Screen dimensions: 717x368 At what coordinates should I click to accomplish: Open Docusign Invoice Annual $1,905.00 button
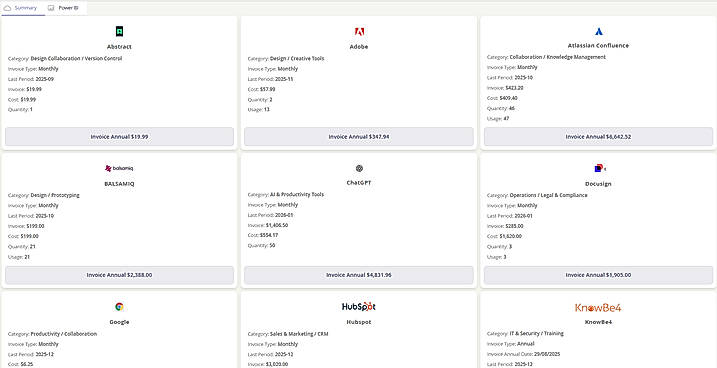pos(598,275)
